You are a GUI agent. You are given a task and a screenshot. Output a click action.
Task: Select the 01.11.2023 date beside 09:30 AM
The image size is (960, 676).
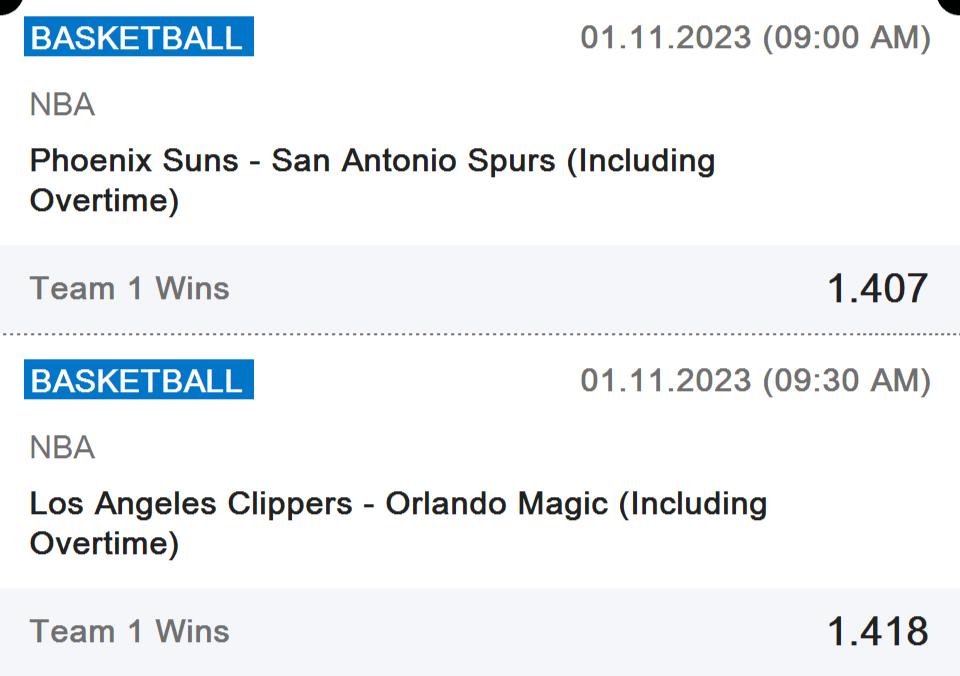coord(666,381)
